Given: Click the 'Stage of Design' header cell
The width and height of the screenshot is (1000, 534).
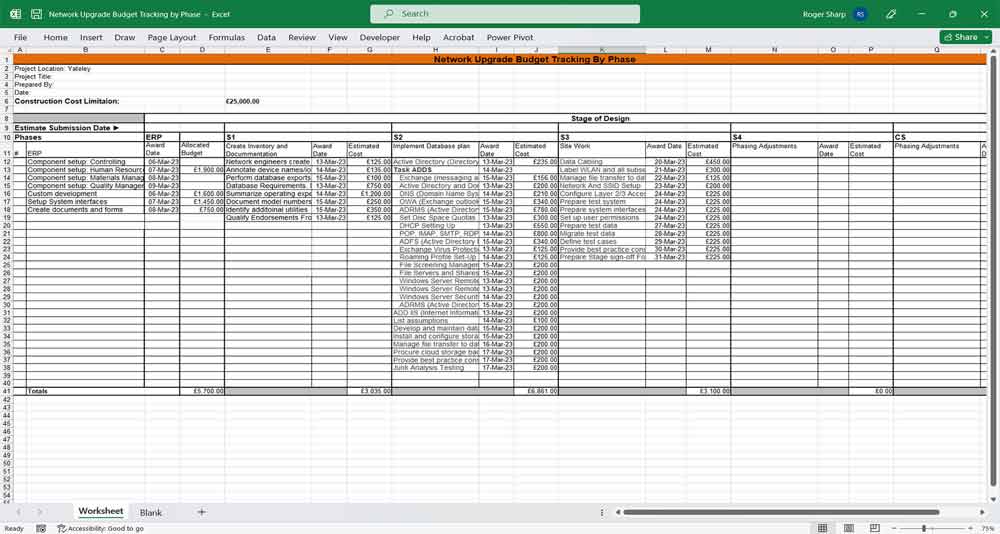Looking at the screenshot, I should pyautogui.click(x=600, y=118).
